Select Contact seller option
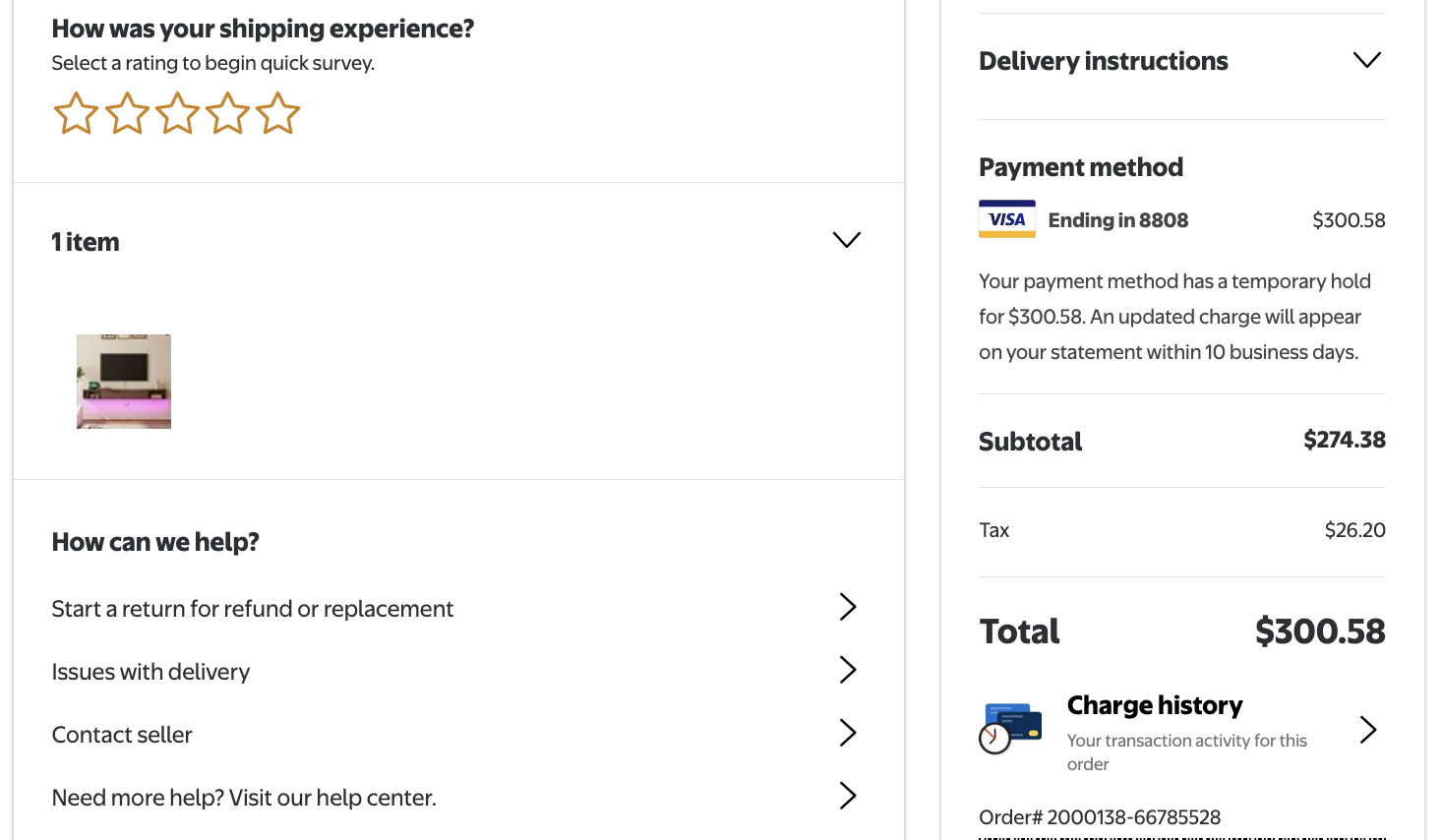The width and height of the screenshot is (1442, 840). coord(122,735)
